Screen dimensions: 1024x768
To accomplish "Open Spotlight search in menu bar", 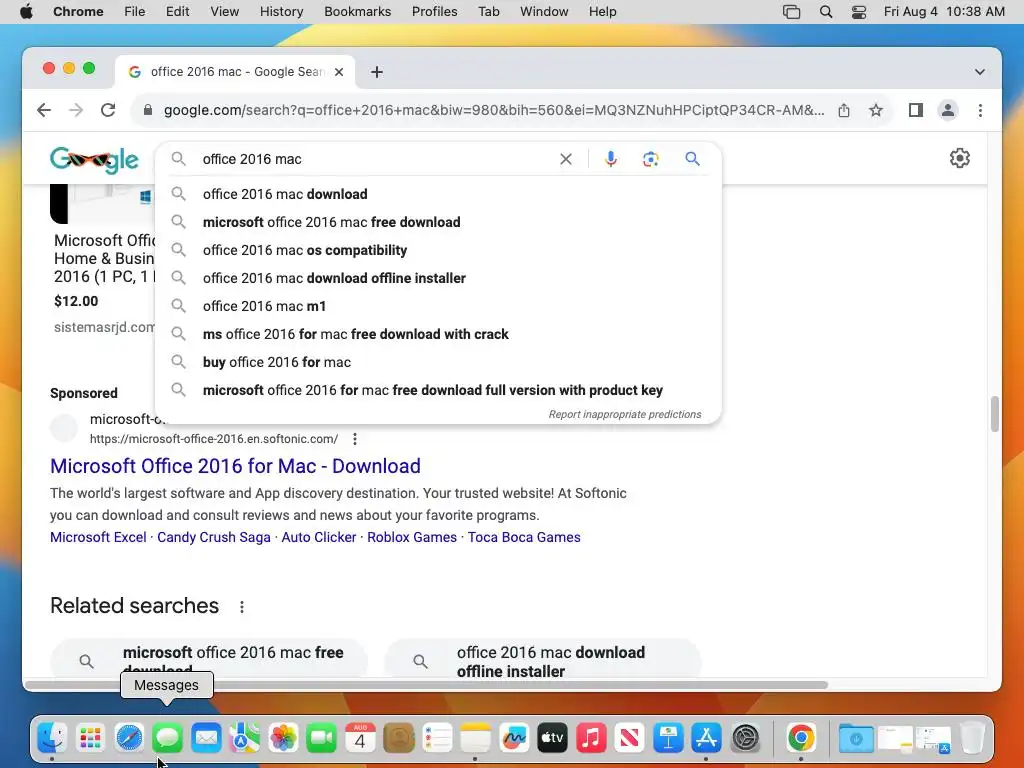I will coord(825,12).
